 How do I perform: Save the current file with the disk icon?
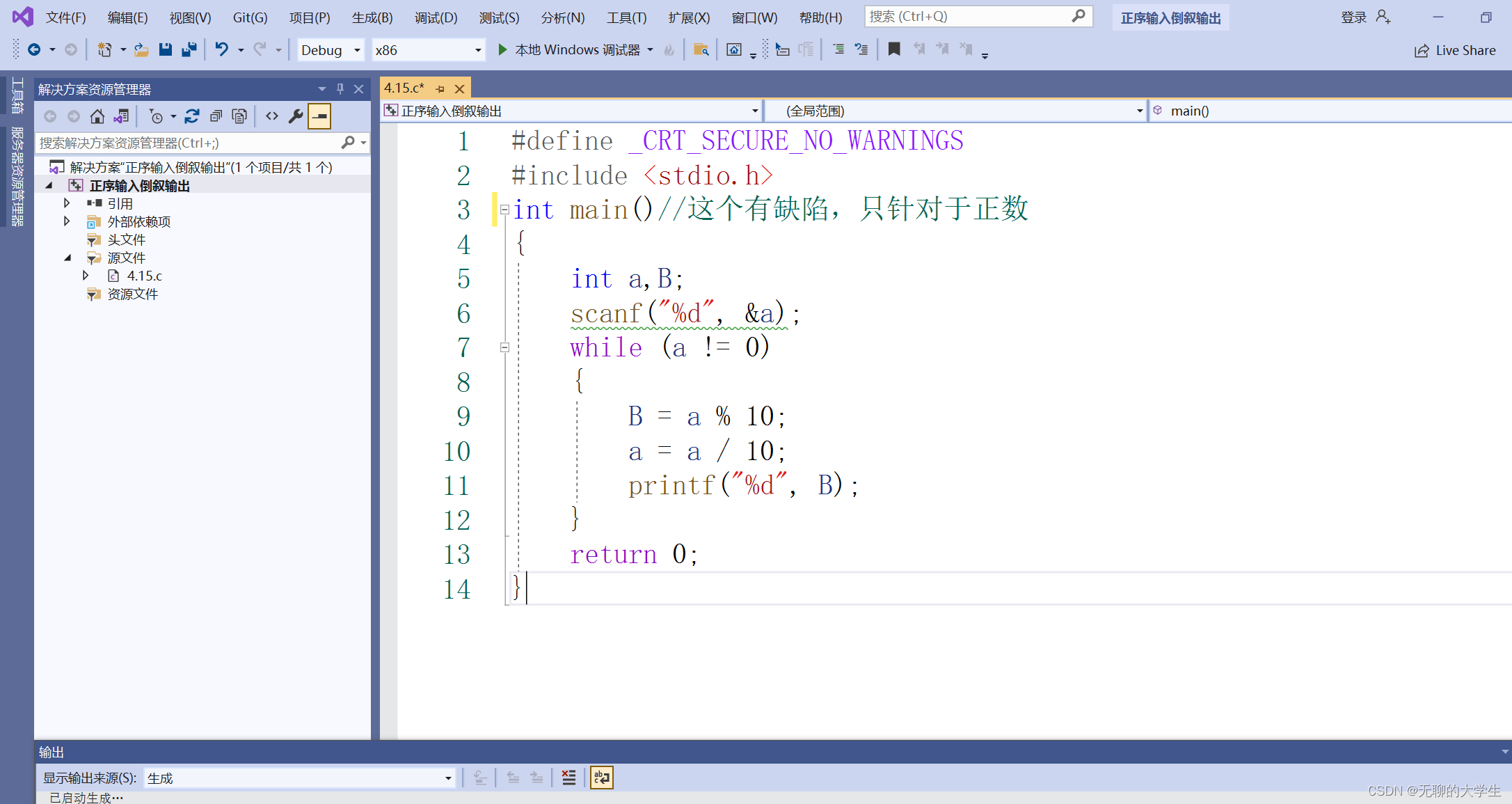[x=165, y=49]
